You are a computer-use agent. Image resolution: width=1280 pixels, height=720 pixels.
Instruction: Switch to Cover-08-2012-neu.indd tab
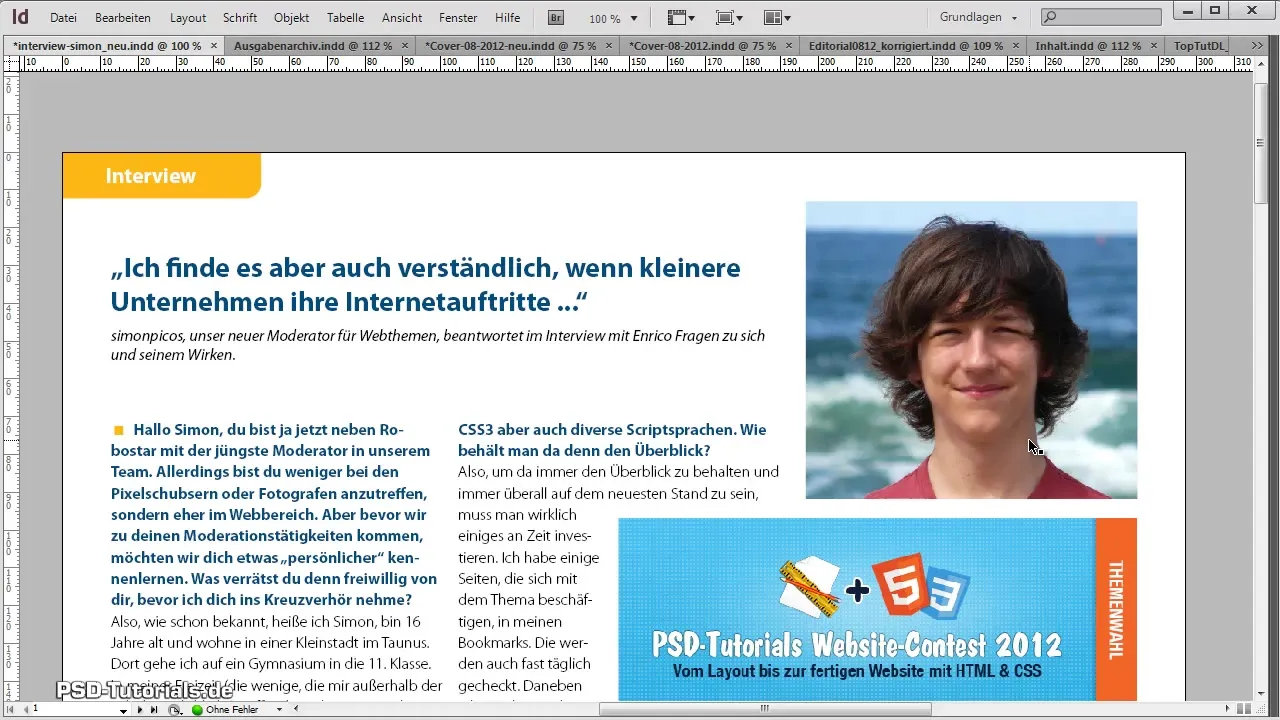(510, 46)
